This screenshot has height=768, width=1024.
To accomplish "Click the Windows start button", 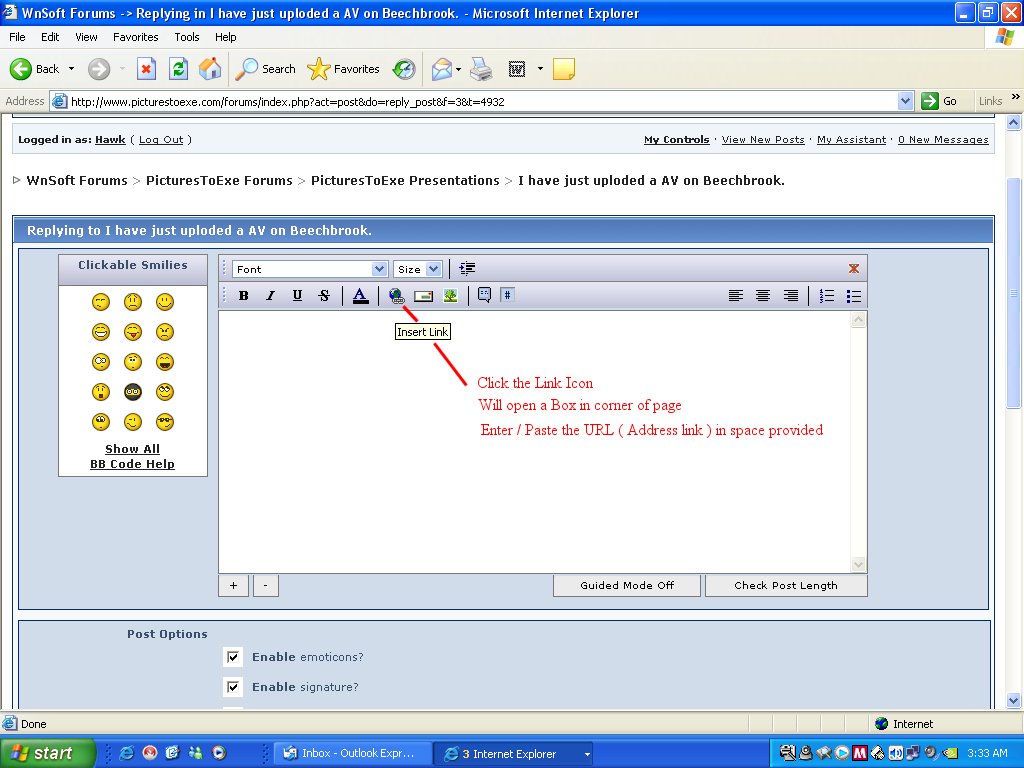I will (47, 754).
